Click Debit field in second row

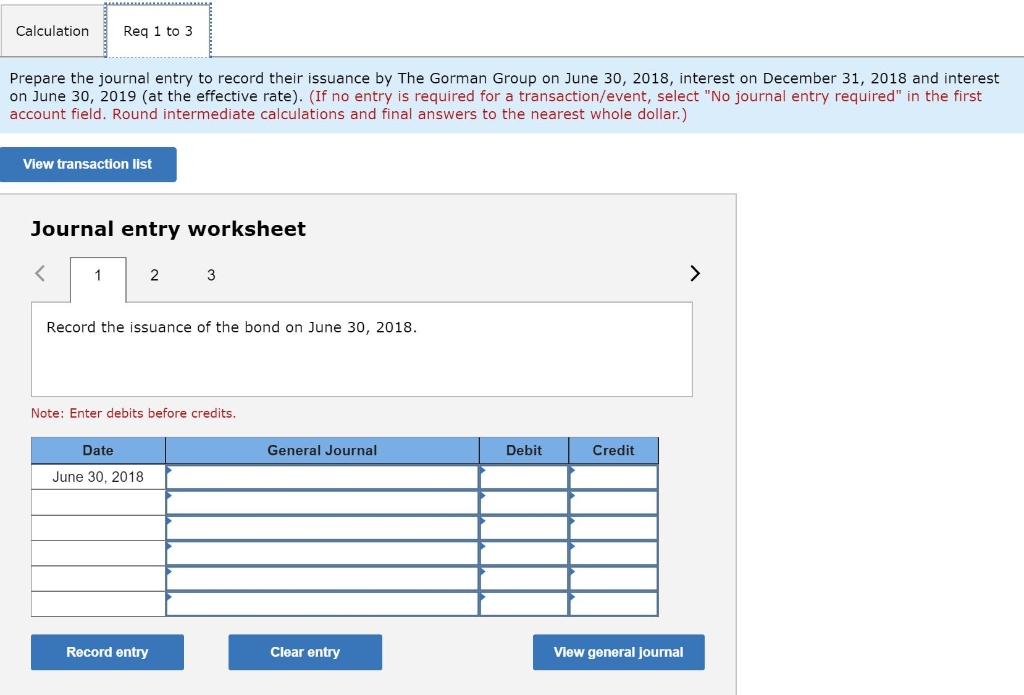pos(524,502)
